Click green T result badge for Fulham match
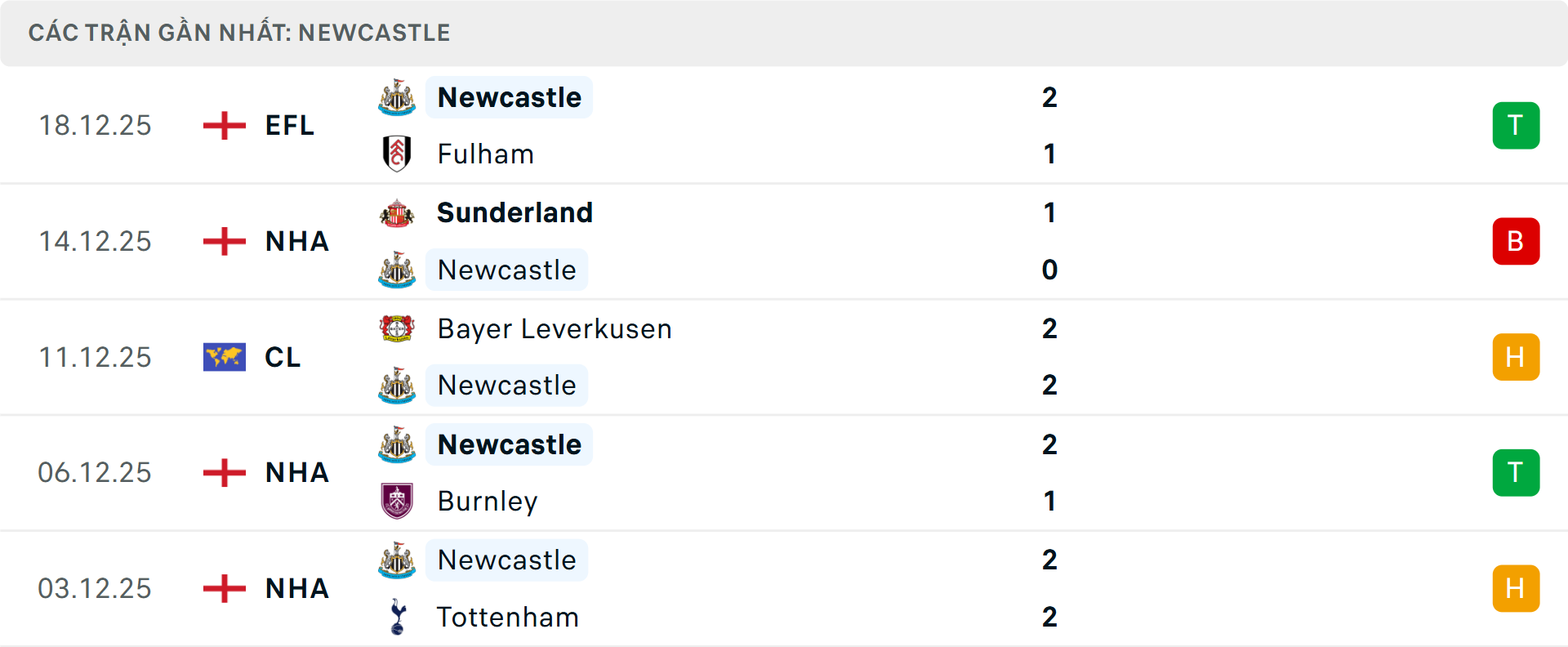 tap(1516, 126)
